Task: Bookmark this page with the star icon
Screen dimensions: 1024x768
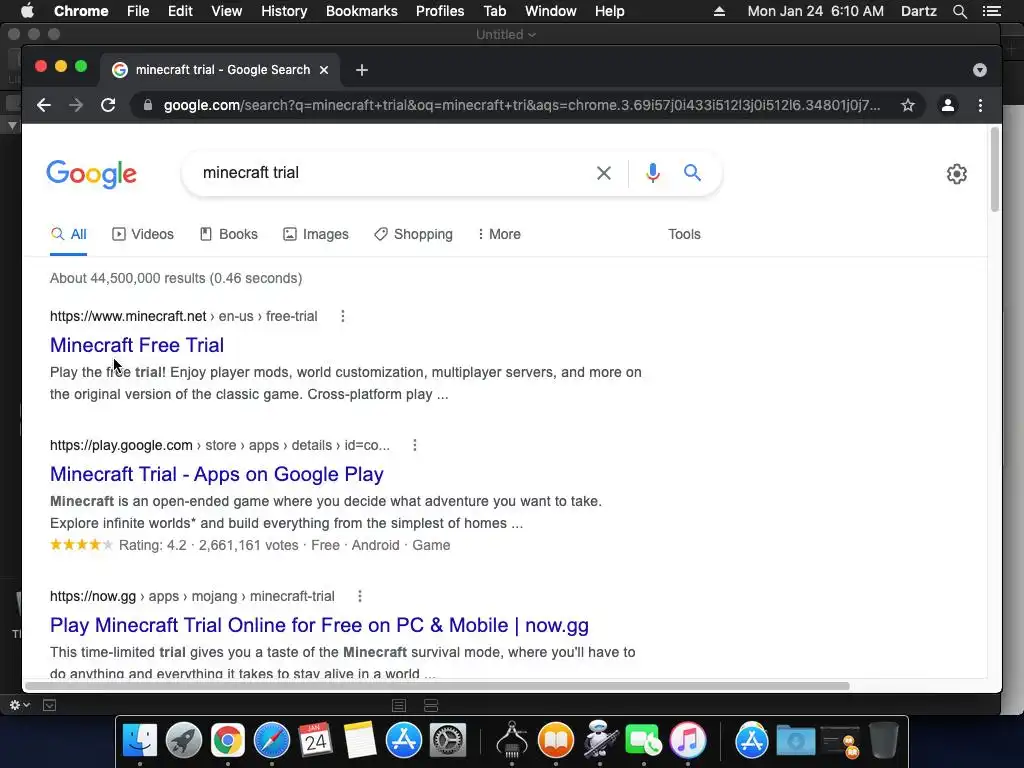Action: [x=908, y=105]
